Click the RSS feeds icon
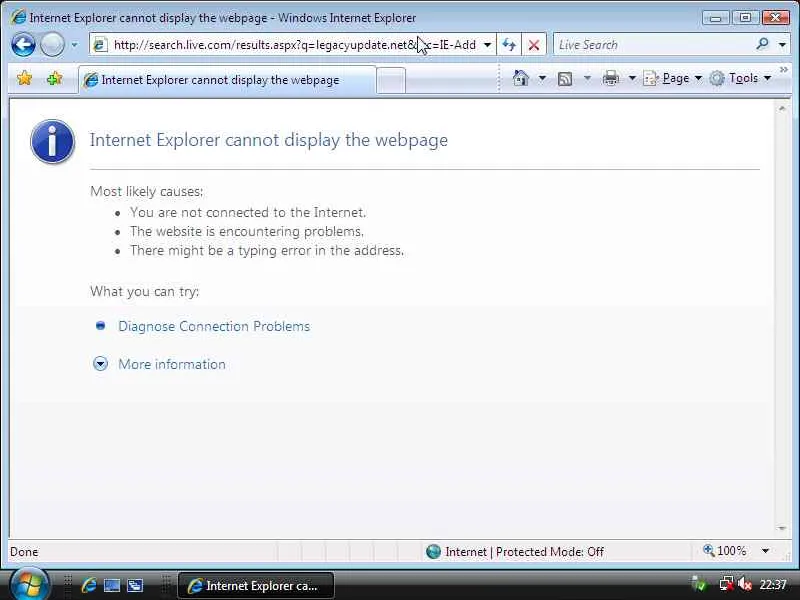The width and height of the screenshot is (800, 600). [565, 79]
